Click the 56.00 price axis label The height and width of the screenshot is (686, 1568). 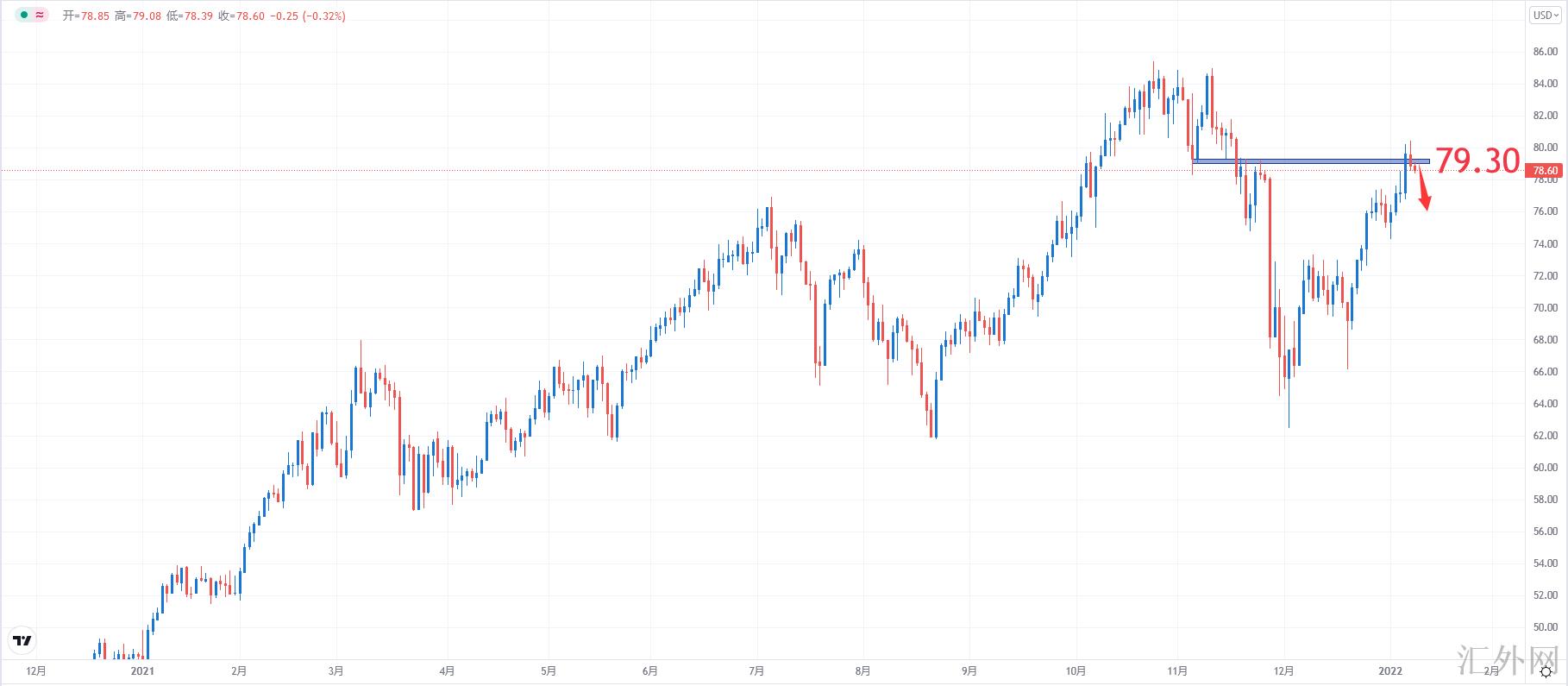(x=1545, y=532)
